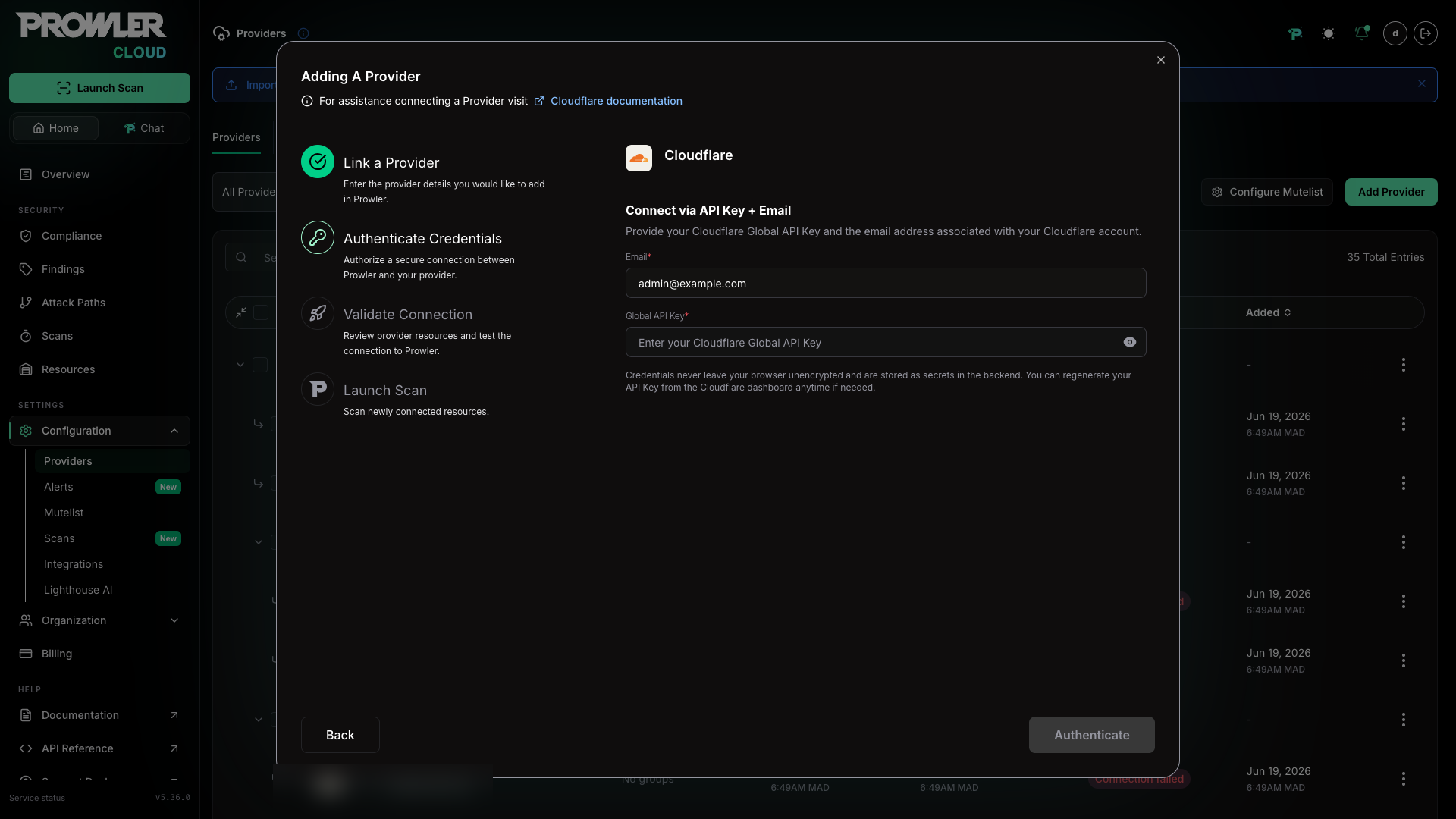Open Billing card icon
1456x819 pixels.
click(x=26, y=654)
